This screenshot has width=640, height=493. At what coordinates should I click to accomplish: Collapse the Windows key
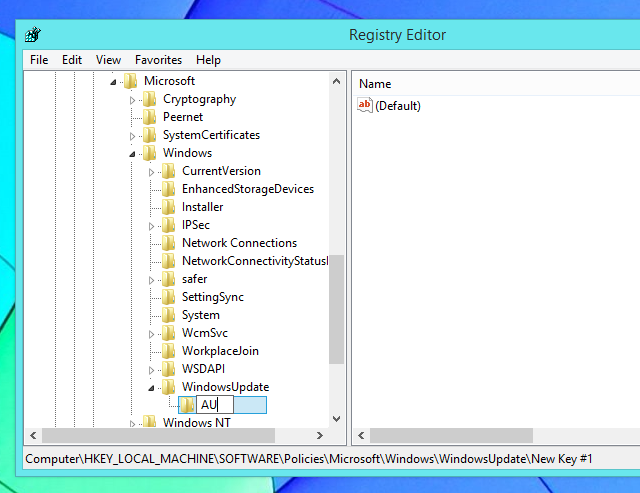[132, 154]
